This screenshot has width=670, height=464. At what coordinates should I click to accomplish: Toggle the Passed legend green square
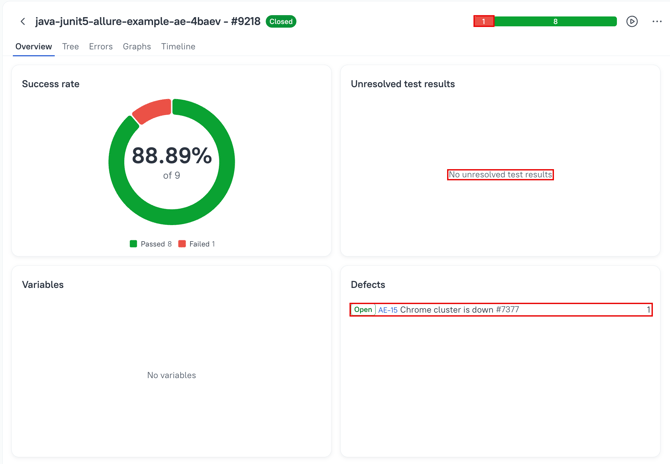pyautogui.click(x=134, y=244)
